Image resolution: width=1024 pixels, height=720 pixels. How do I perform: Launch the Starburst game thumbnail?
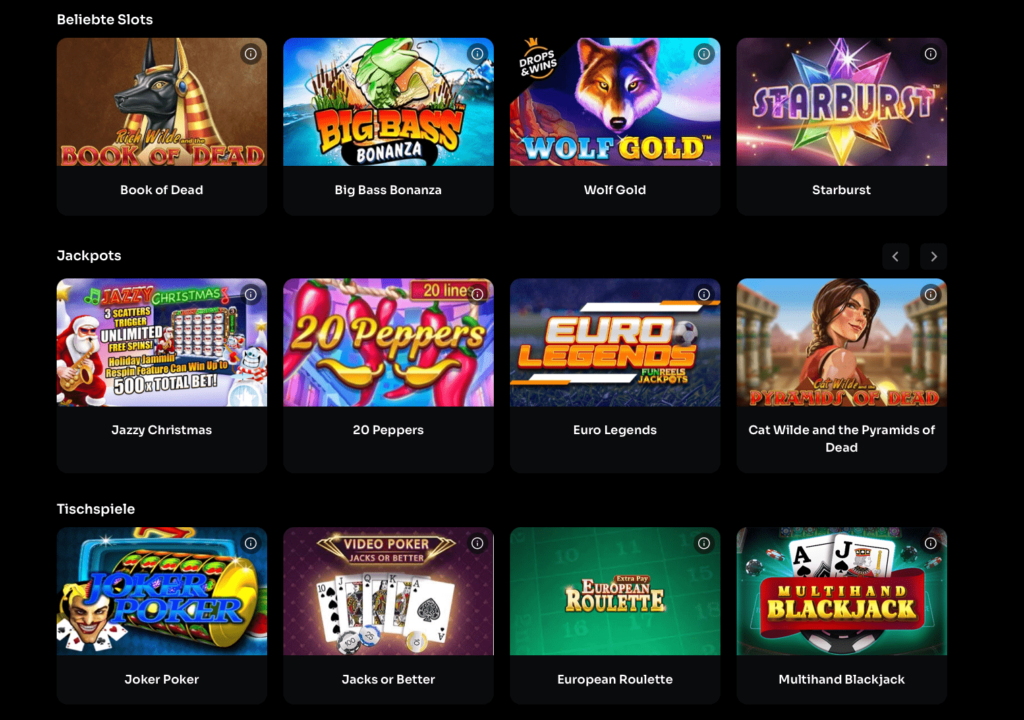842,102
